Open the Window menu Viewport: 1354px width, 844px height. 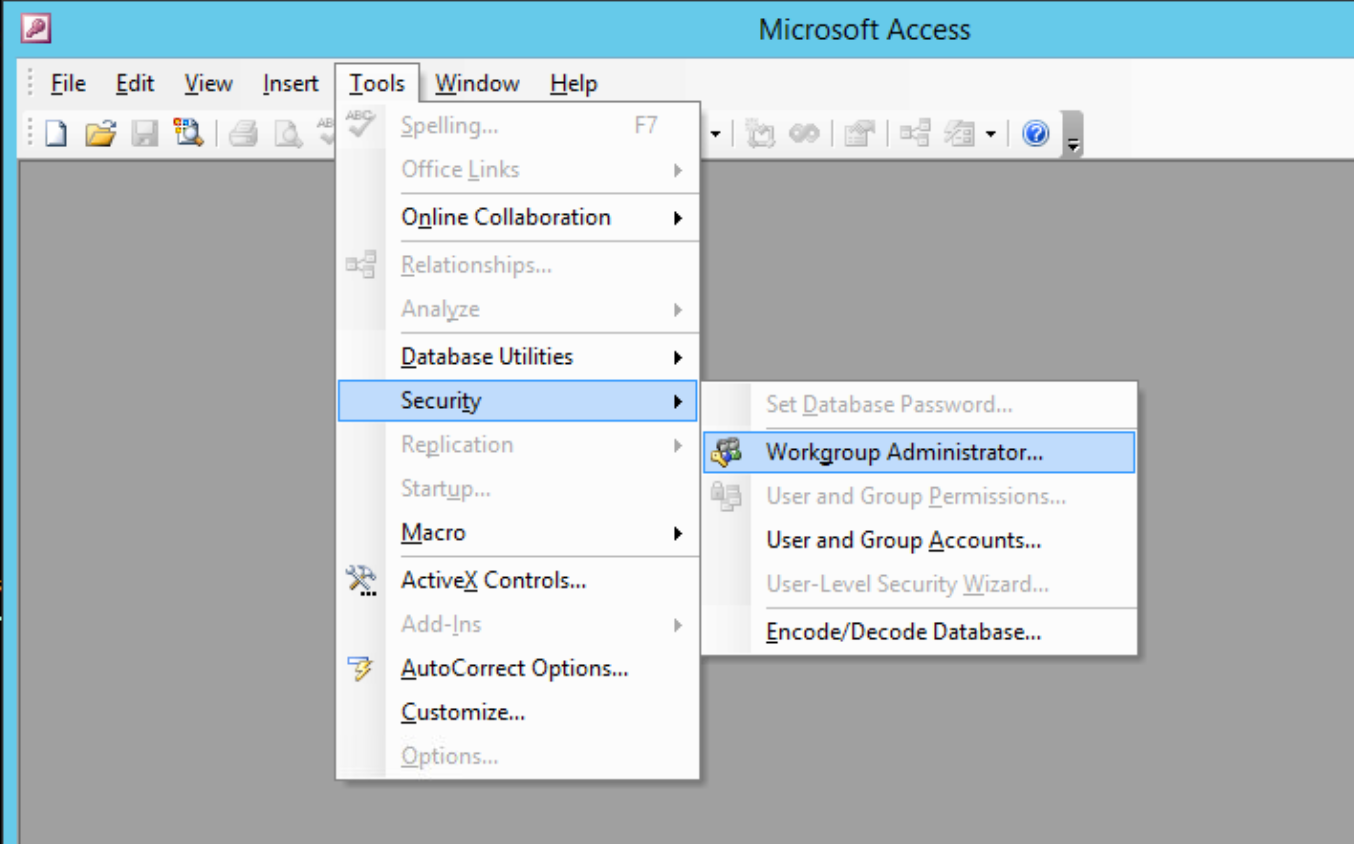(x=477, y=84)
